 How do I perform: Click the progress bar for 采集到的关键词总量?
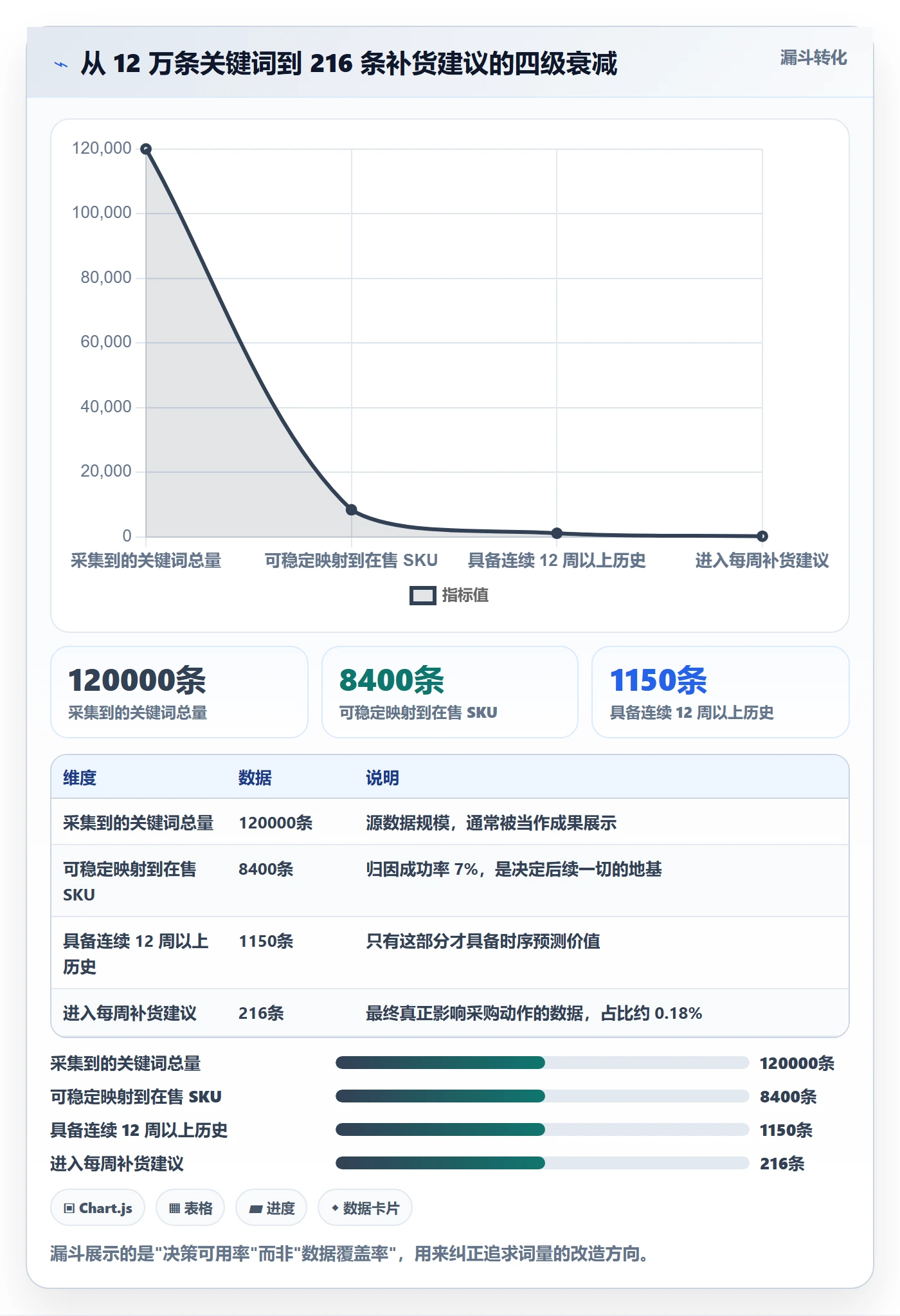[x=542, y=1063]
